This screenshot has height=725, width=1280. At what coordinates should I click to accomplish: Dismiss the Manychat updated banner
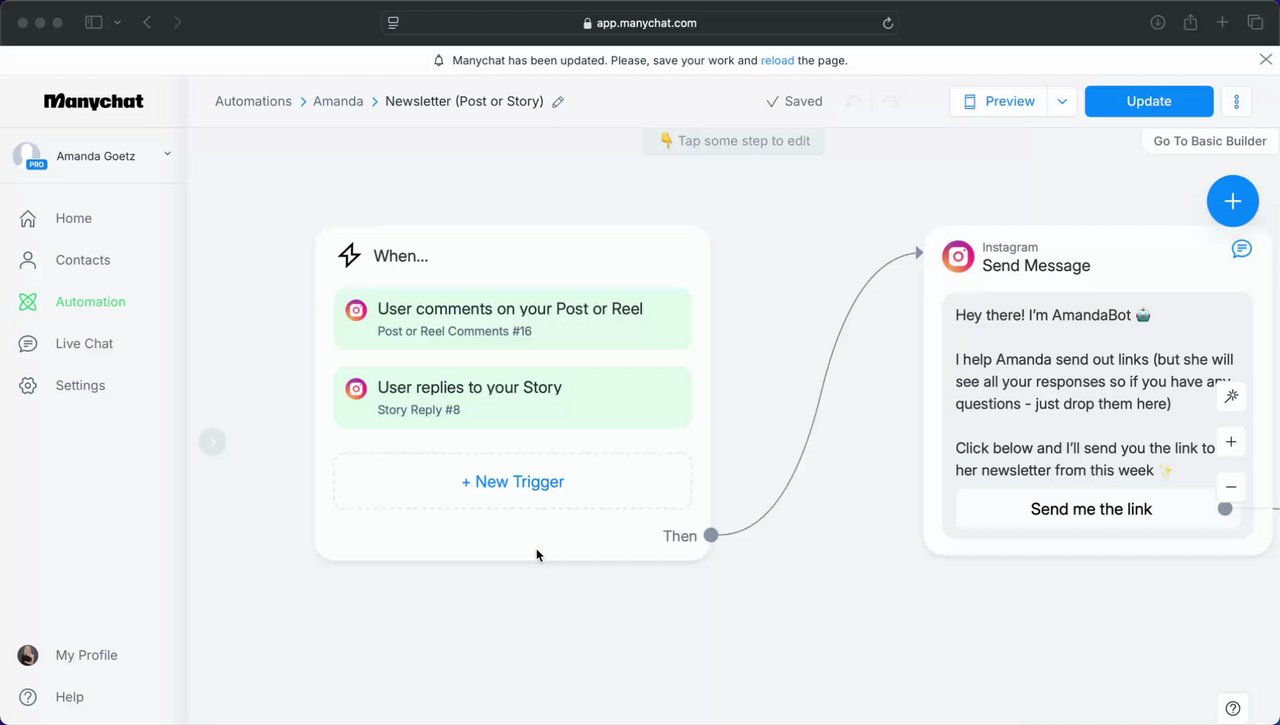pos(1265,60)
